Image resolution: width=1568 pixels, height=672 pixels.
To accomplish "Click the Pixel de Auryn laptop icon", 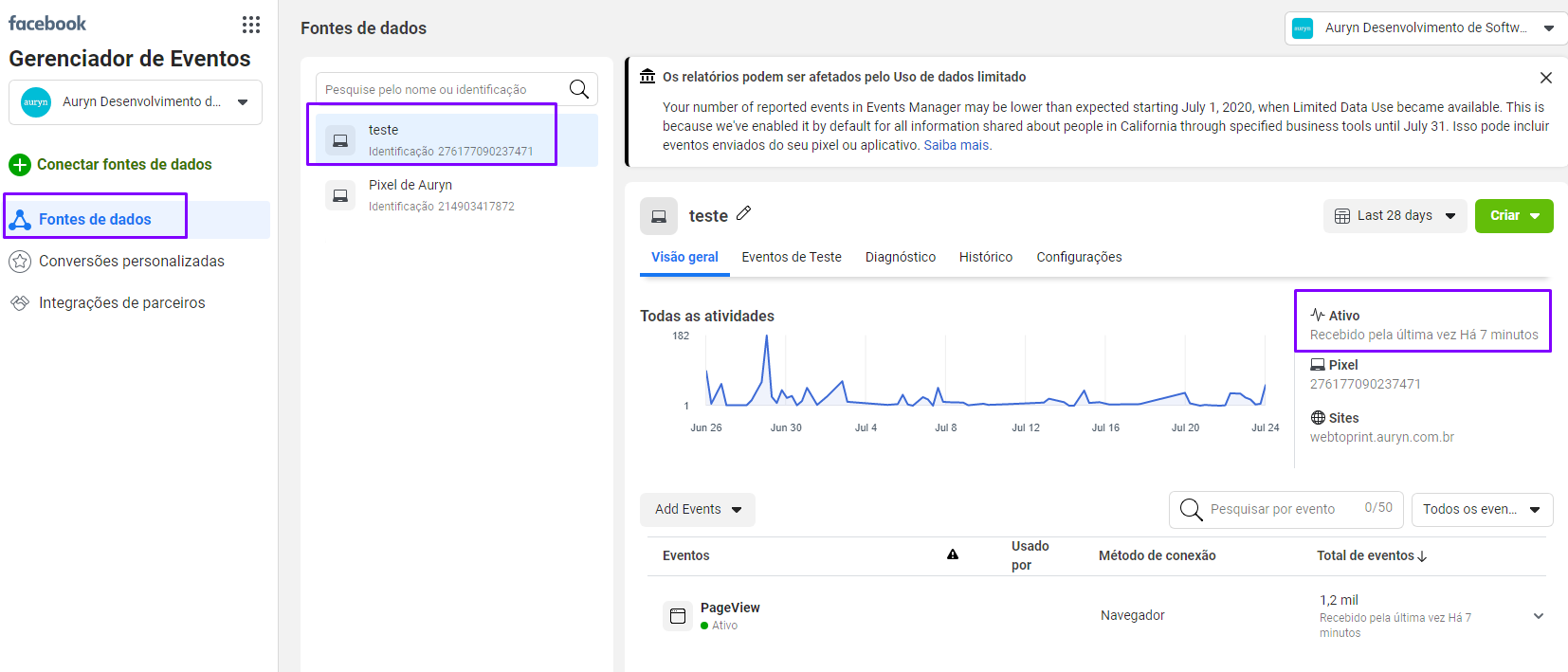I will coord(340,195).
